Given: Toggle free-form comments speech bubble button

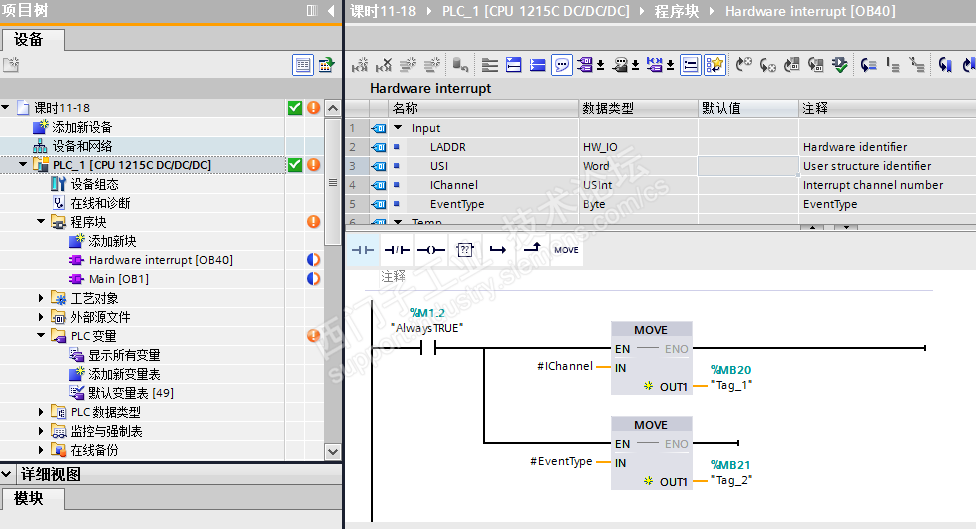Looking at the screenshot, I should click(x=562, y=65).
